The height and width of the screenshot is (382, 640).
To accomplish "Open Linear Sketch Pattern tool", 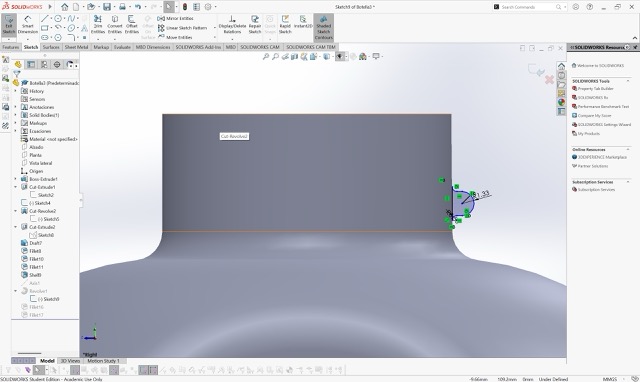I will pos(182,28).
